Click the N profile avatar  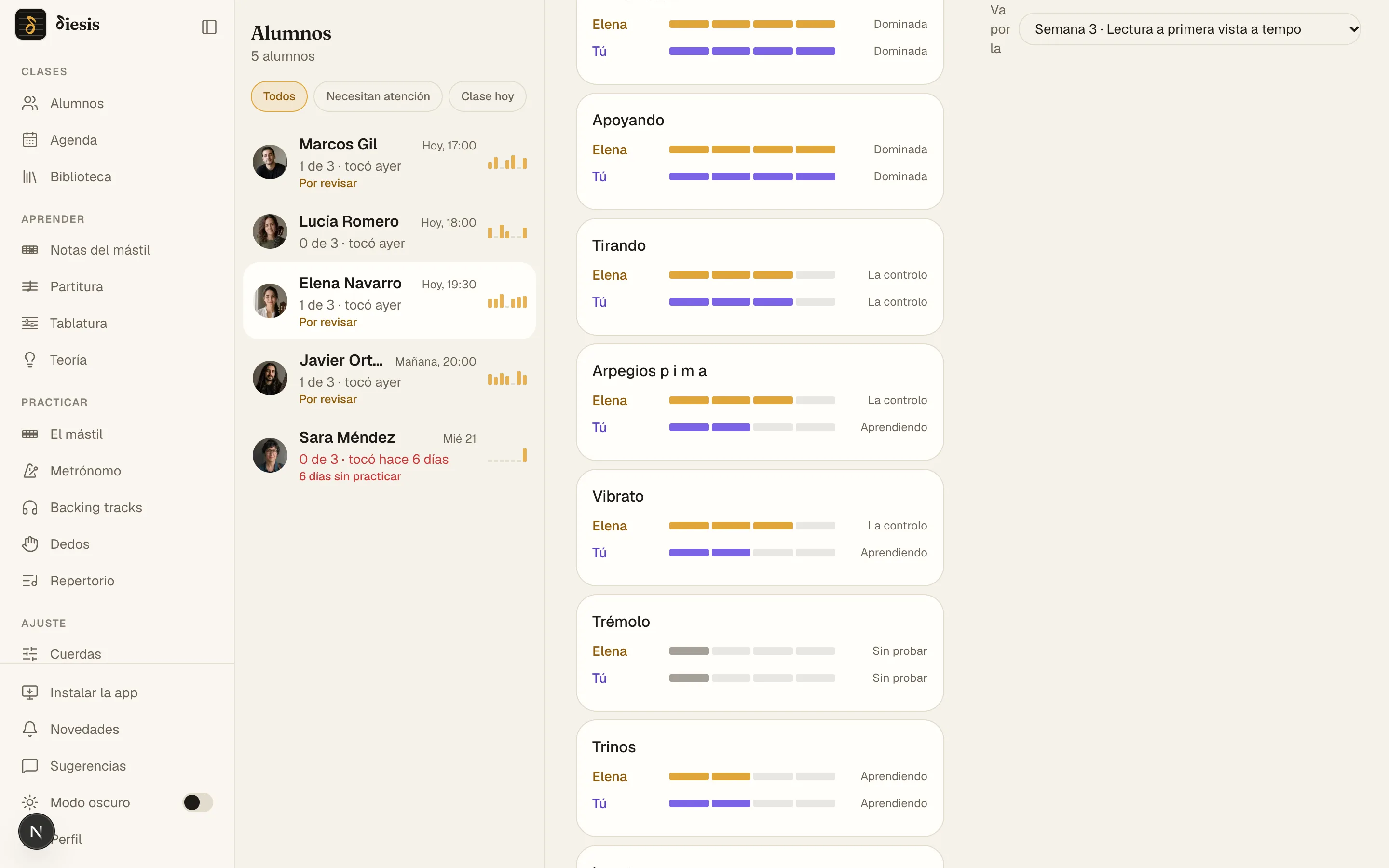(36, 831)
